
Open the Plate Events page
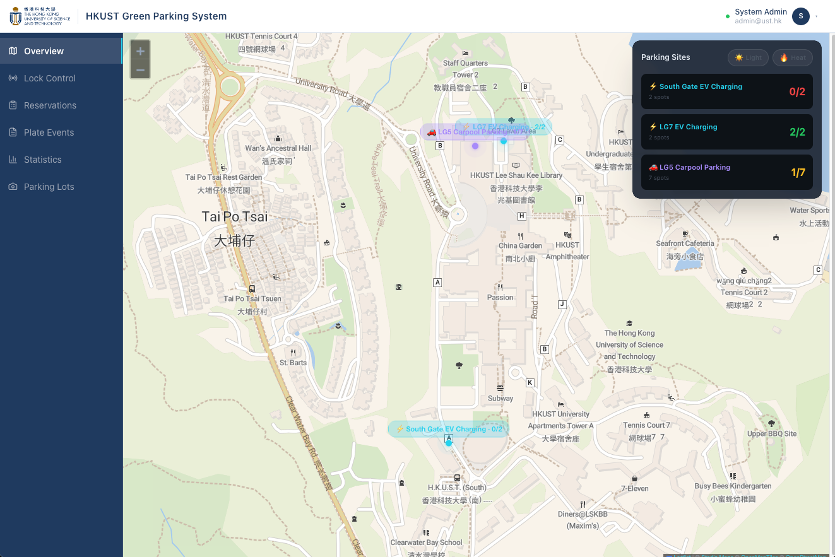click(61, 133)
